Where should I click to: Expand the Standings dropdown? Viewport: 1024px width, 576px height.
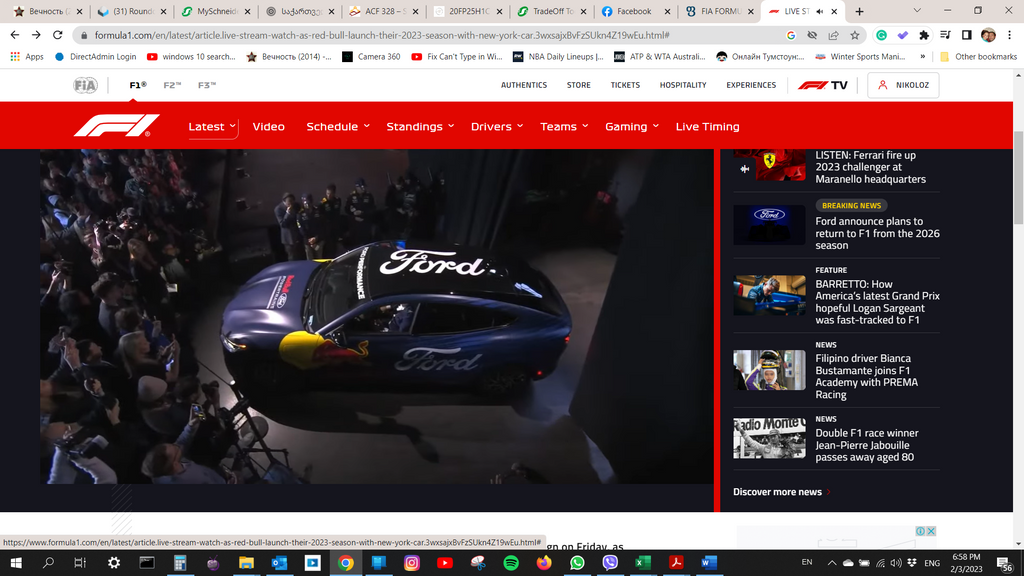pos(420,127)
